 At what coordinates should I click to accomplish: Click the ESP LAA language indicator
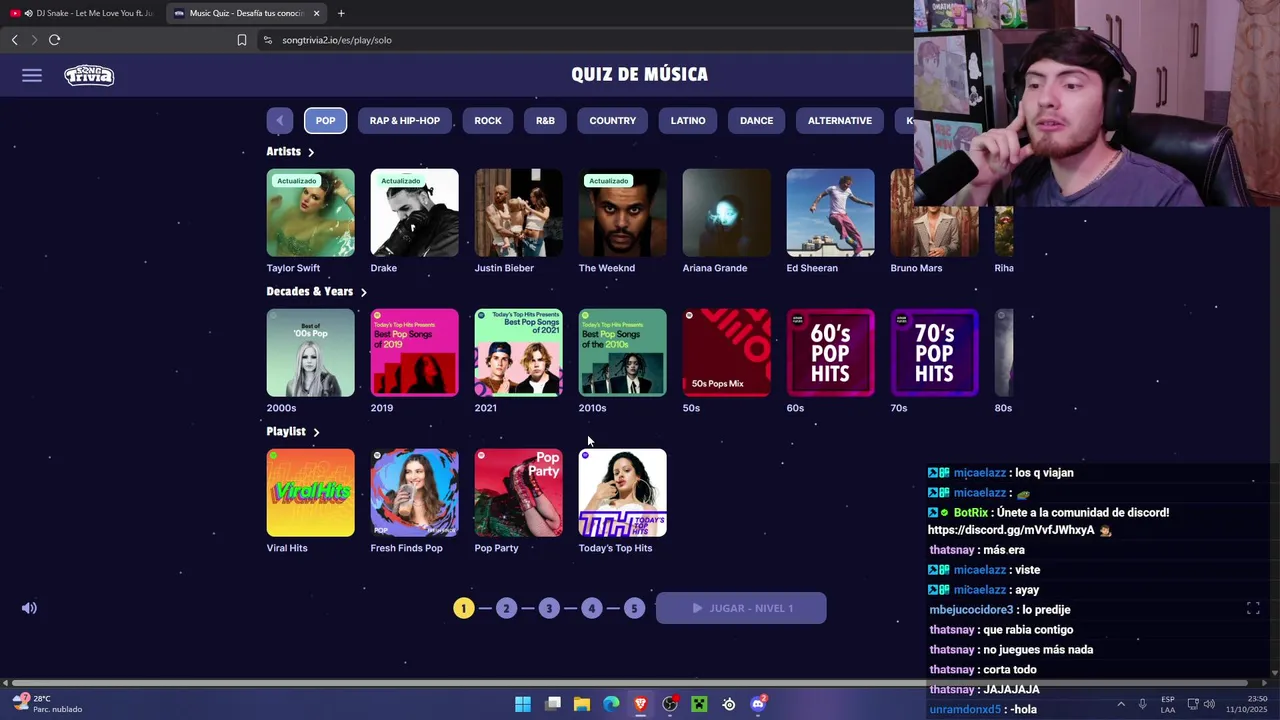(x=1168, y=704)
